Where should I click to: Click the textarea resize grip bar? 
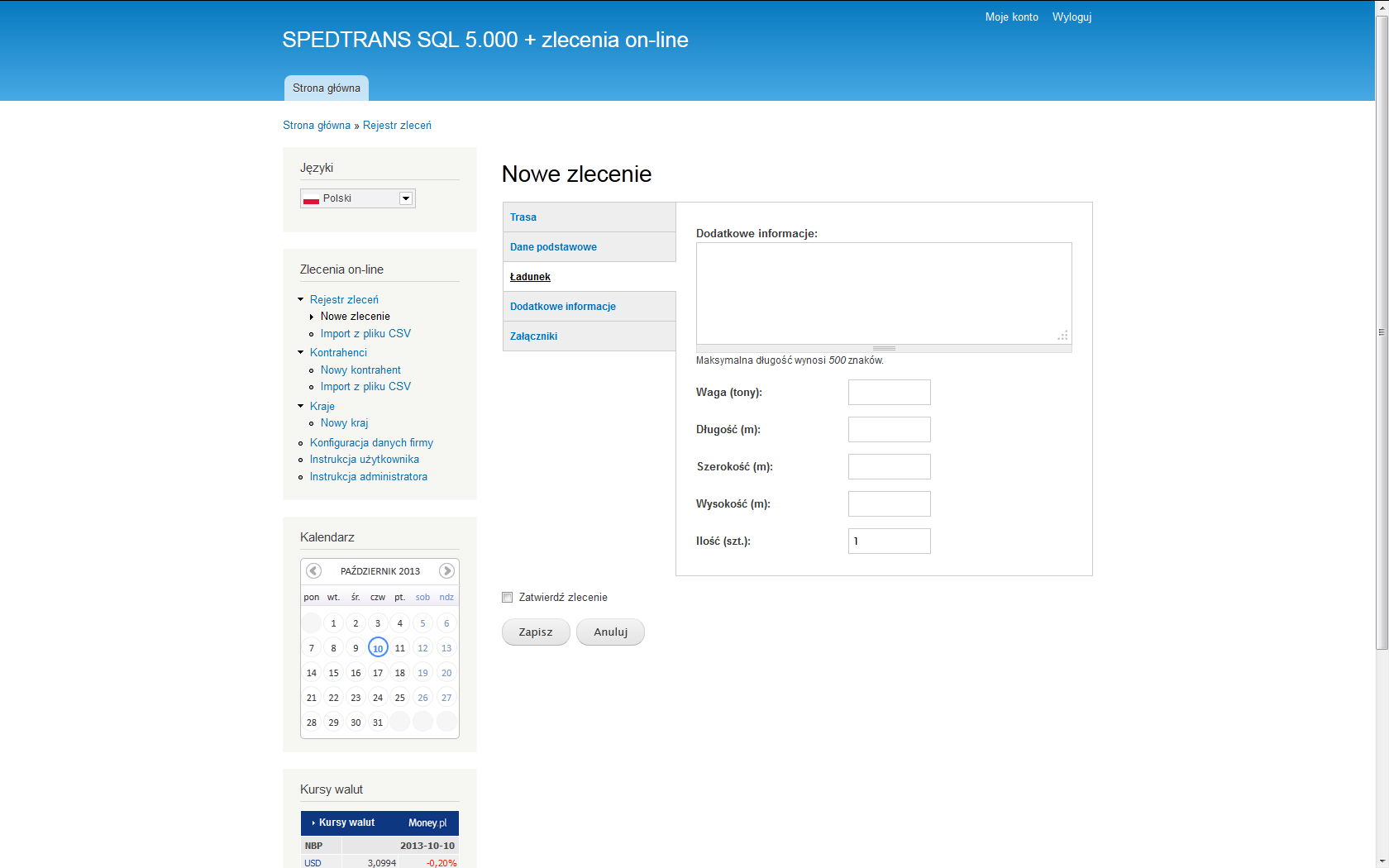884,349
